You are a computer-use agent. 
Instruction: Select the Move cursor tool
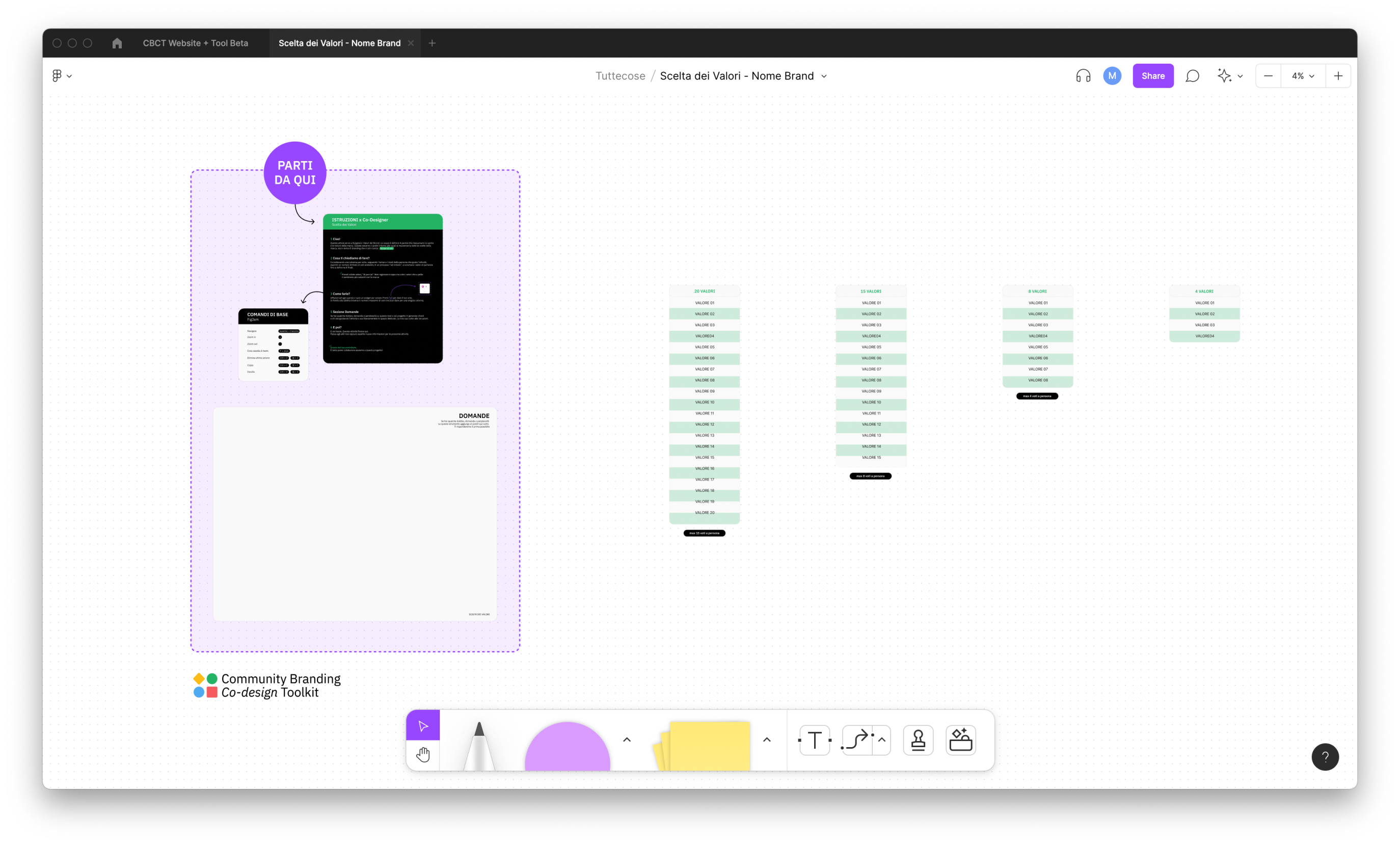point(423,726)
